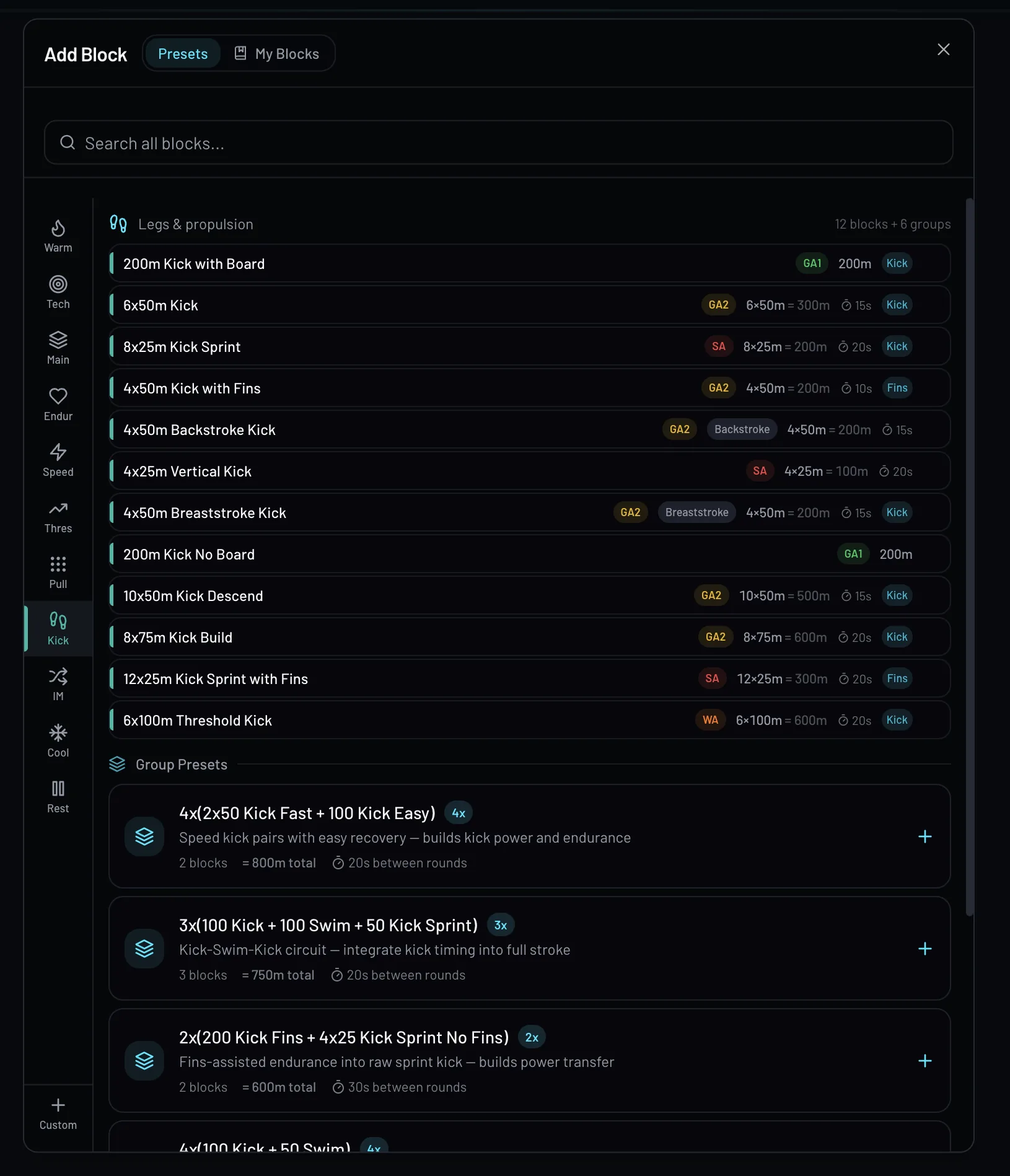Screen dimensions: 1010x1176
Task: Add the 4x(2x50 Kick Fast + 100 Kick Easy) group
Action: 924,836
